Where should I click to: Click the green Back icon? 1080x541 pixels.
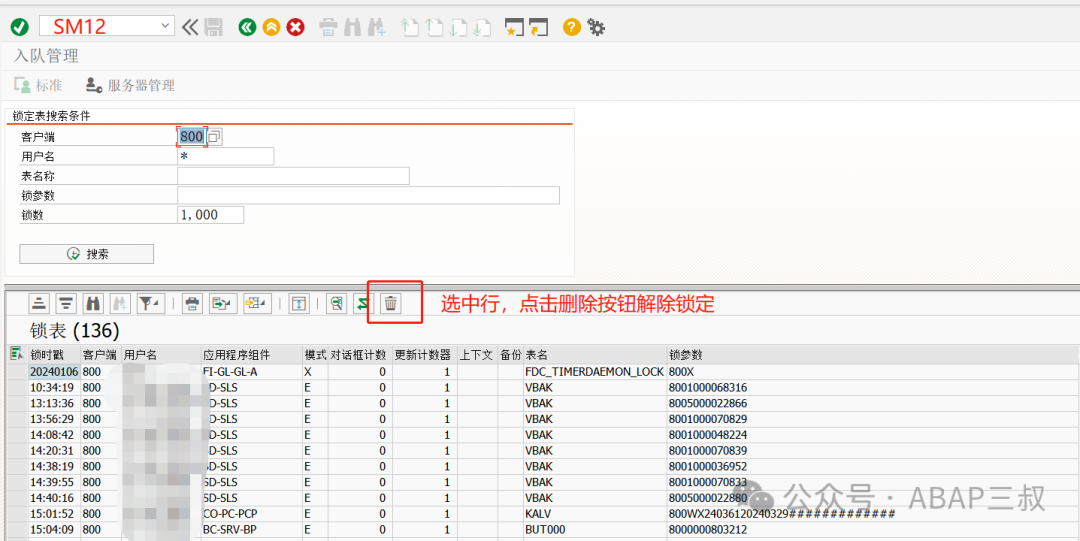point(247,27)
